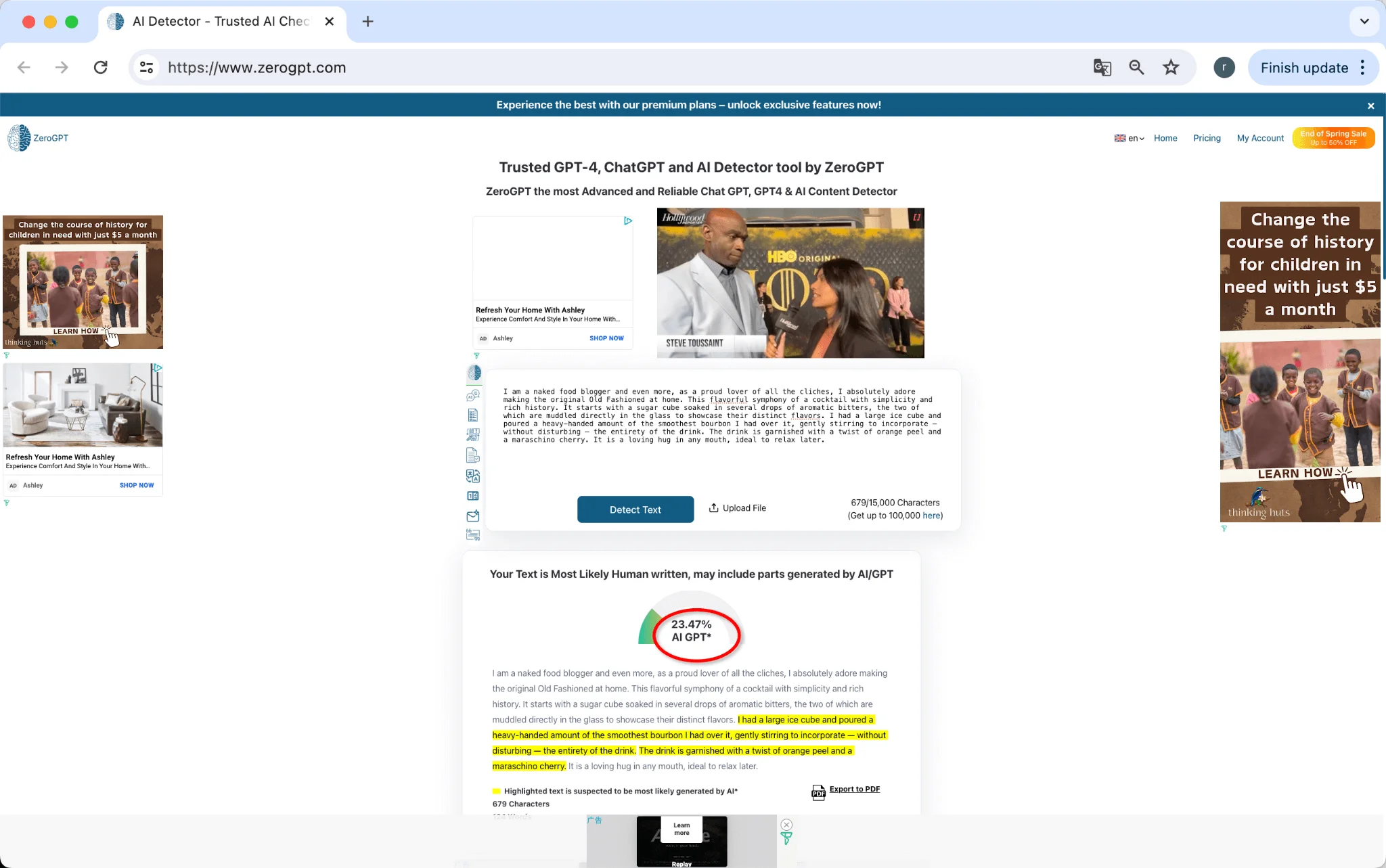Click the Export to PDF link
This screenshot has height=868, width=1386.
(855, 789)
